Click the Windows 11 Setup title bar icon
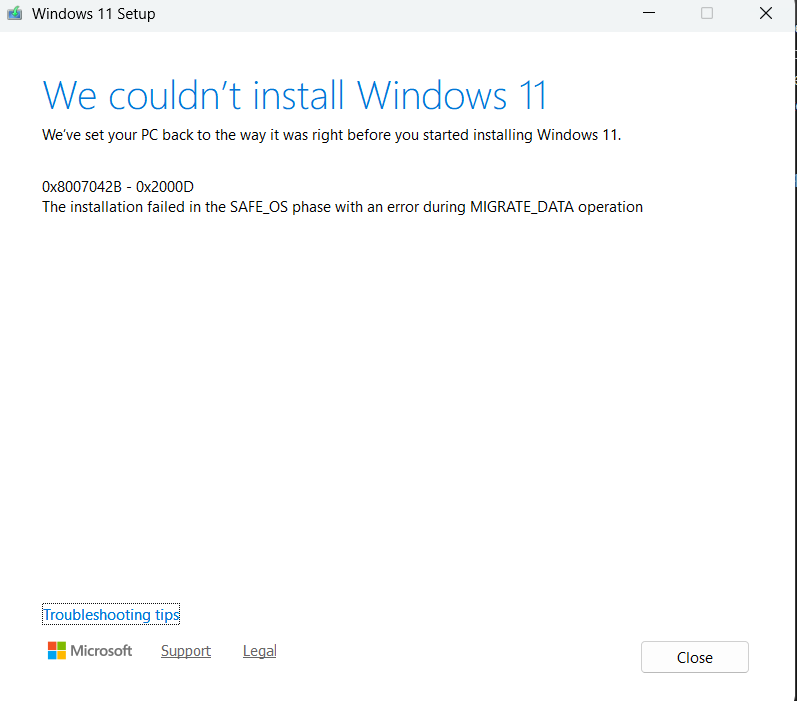The image size is (797, 701). pyautogui.click(x=15, y=13)
